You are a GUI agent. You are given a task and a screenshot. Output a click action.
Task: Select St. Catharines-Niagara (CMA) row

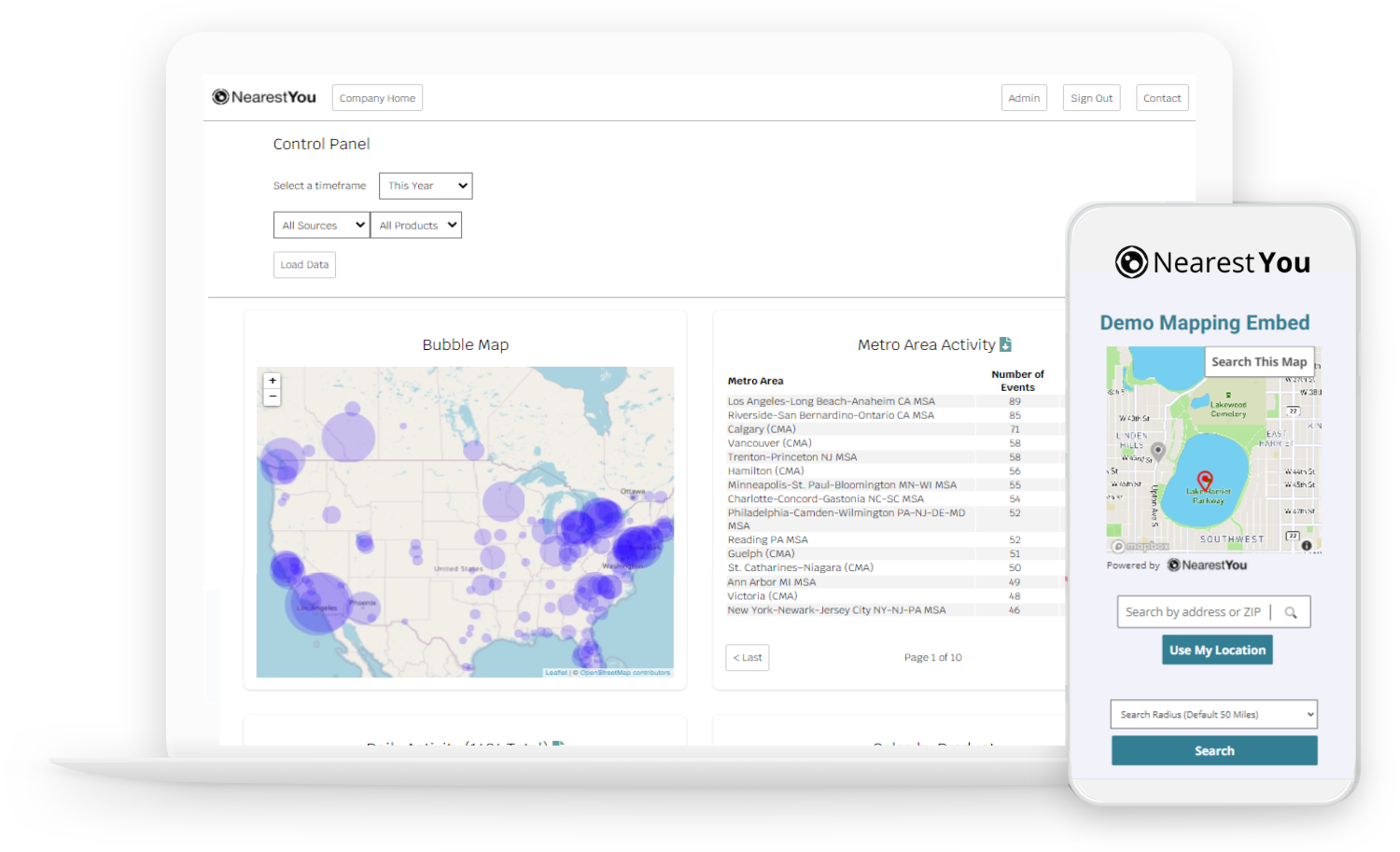point(894,568)
